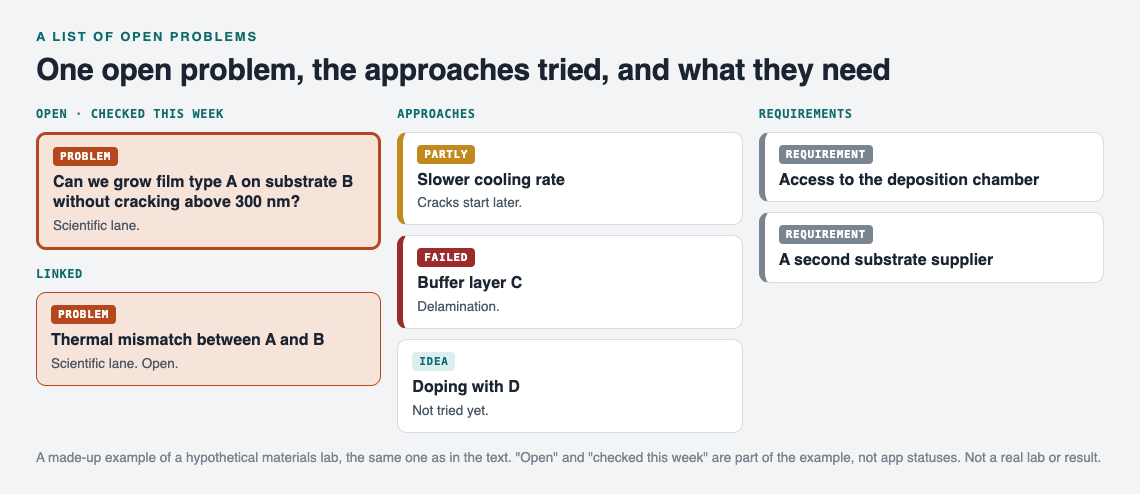The height and width of the screenshot is (494, 1140).
Task: Click the REQUIREMENTS column heading
Action: pyautogui.click(x=805, y=113)
